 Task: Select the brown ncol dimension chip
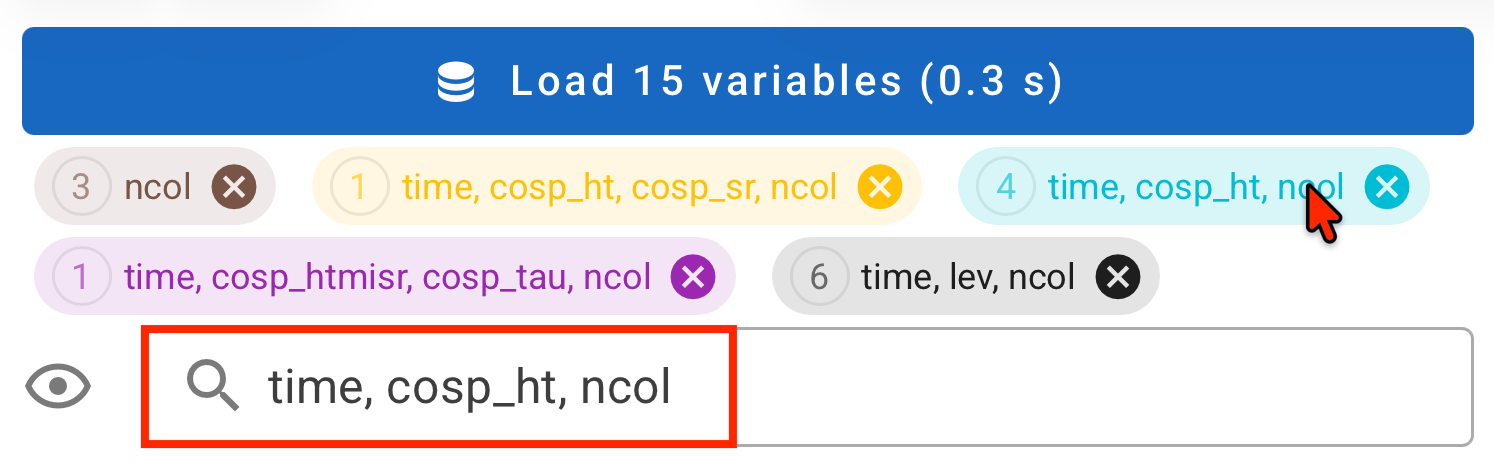pos(159,186)
